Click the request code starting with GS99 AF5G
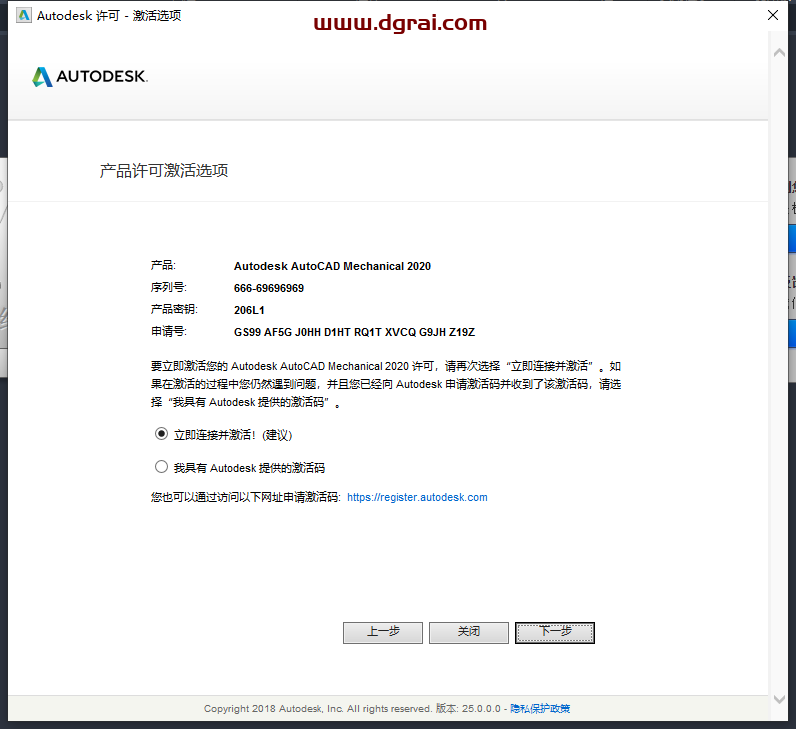The width and height of the screenshot is (796, 729). [x=354, y=333]
